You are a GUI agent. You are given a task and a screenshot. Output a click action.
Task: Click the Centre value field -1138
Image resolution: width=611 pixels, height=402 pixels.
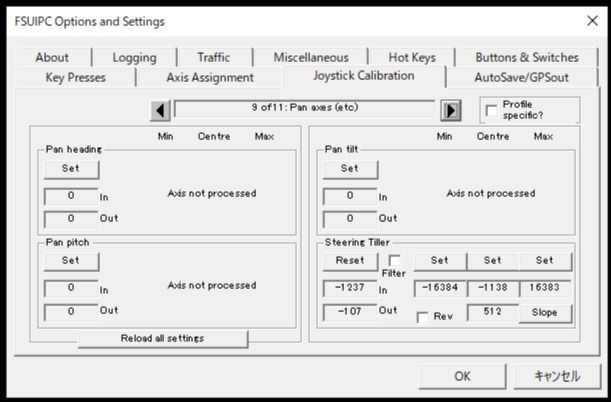click(493, 288)
